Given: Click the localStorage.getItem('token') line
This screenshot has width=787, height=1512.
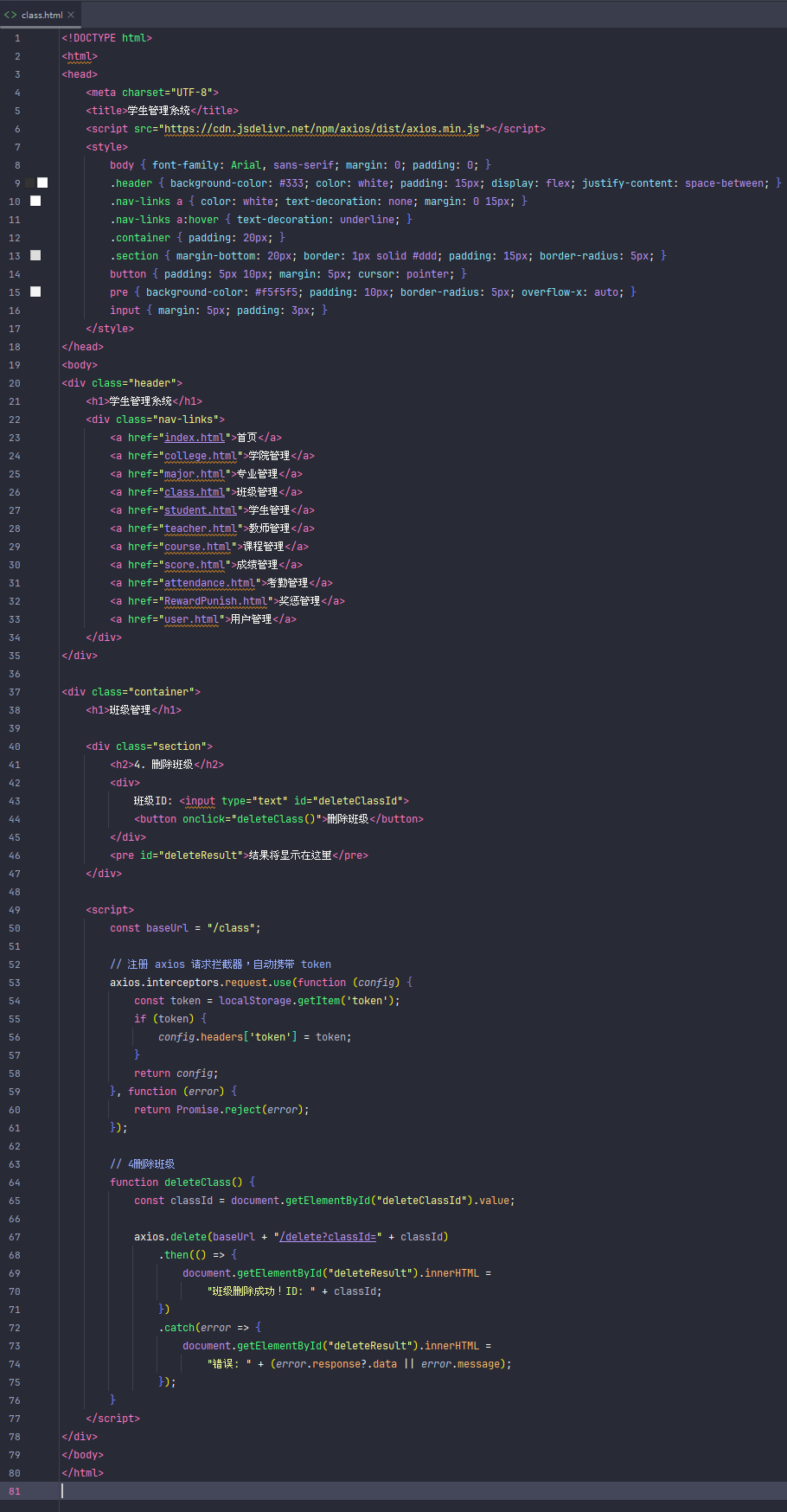Looking at the screenshot, I should pyautogui.click(x=267, y=1001).
